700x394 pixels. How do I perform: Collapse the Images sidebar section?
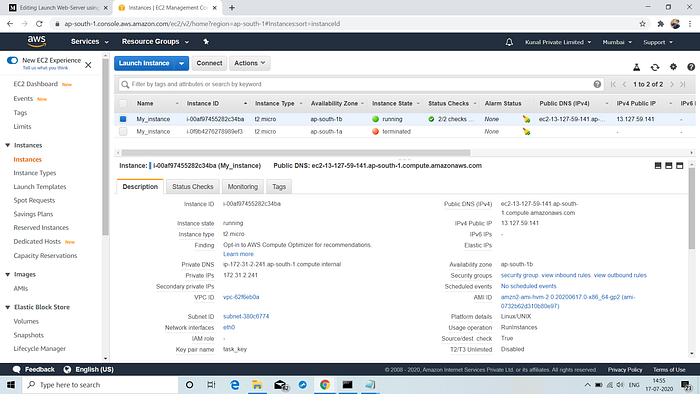(8, 274)
